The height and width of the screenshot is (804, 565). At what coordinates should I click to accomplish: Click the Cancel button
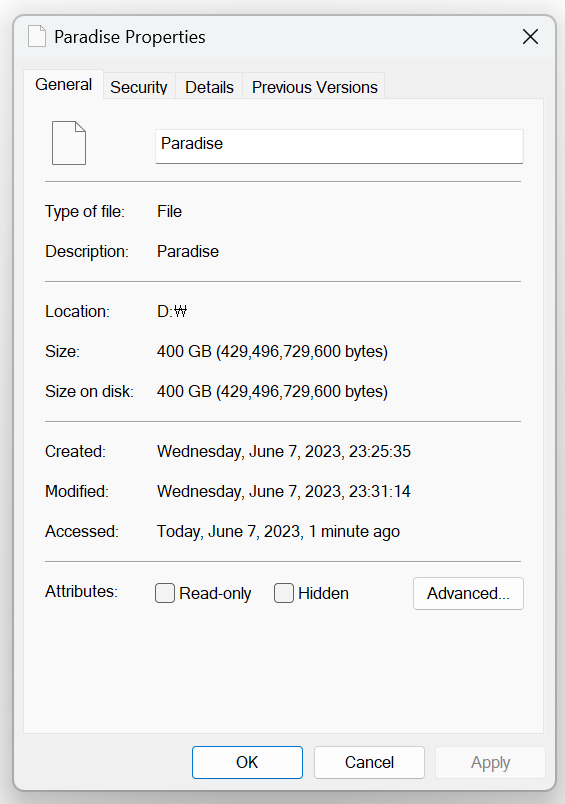(369, 762)
